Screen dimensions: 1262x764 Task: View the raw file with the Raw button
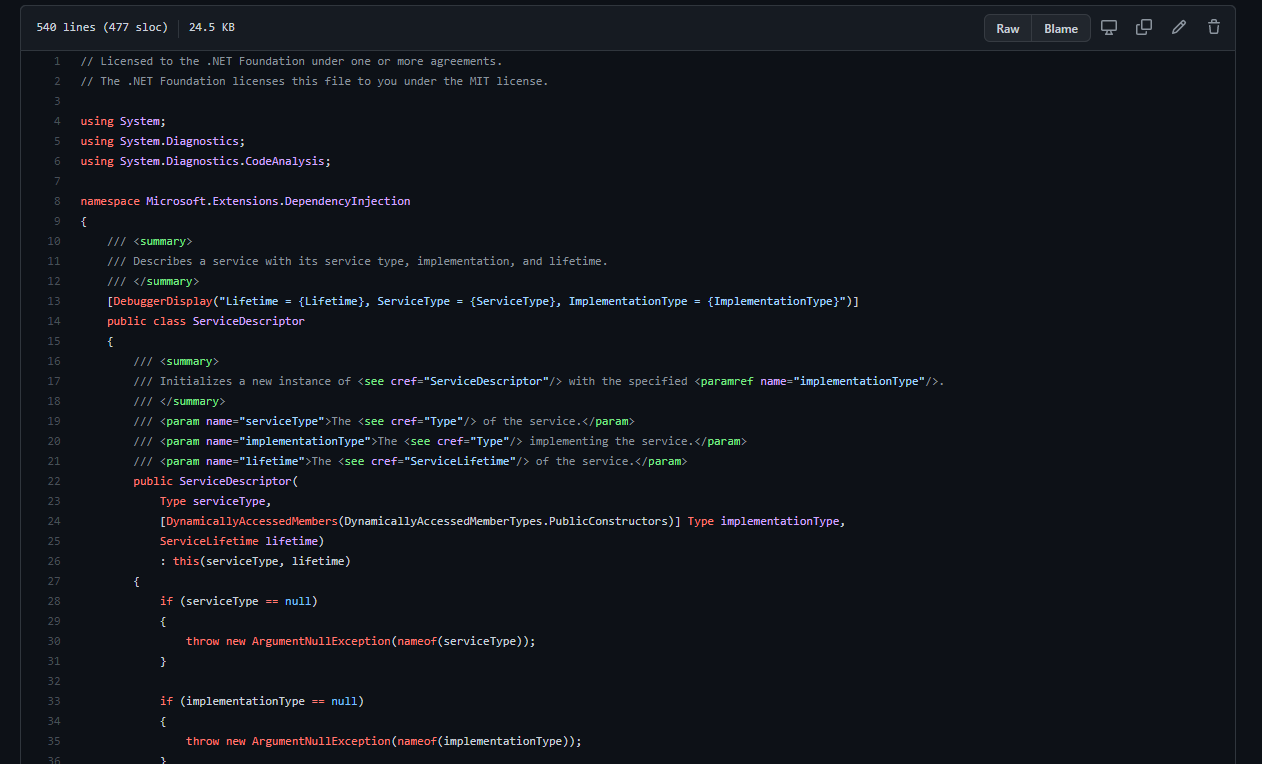[1007, 28]
